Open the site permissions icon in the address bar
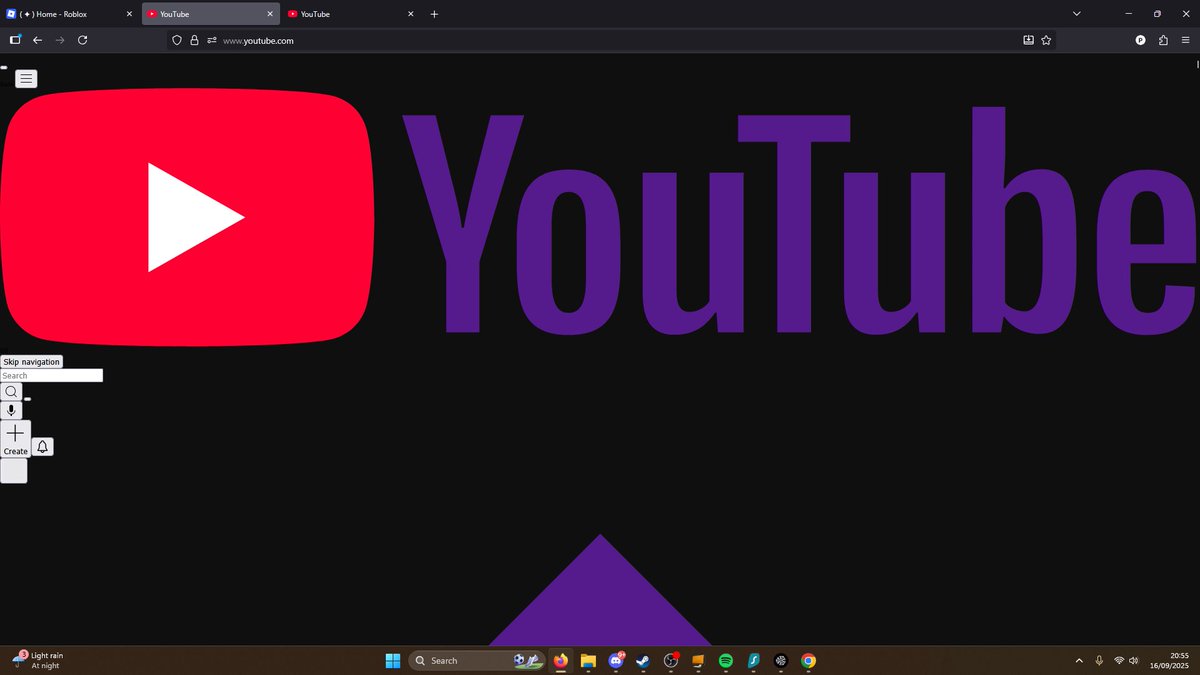The image size is (1200, 675). tap(212, 40)
